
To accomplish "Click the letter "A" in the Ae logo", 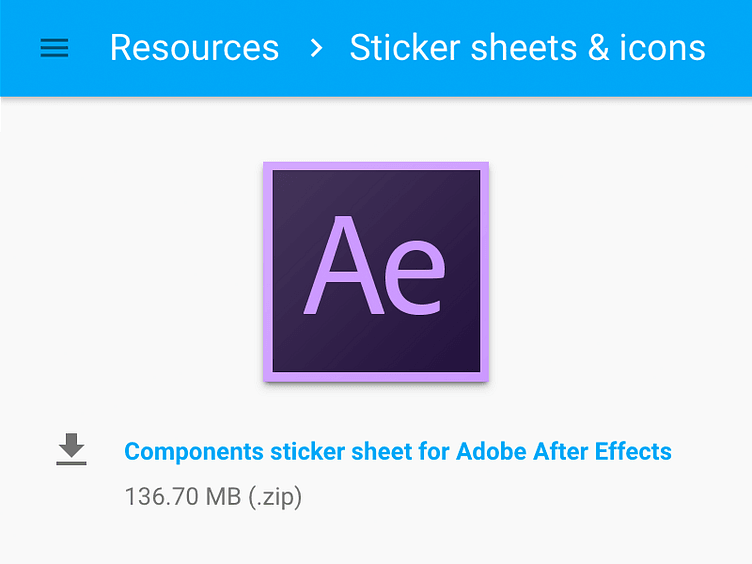I will 344,265.
